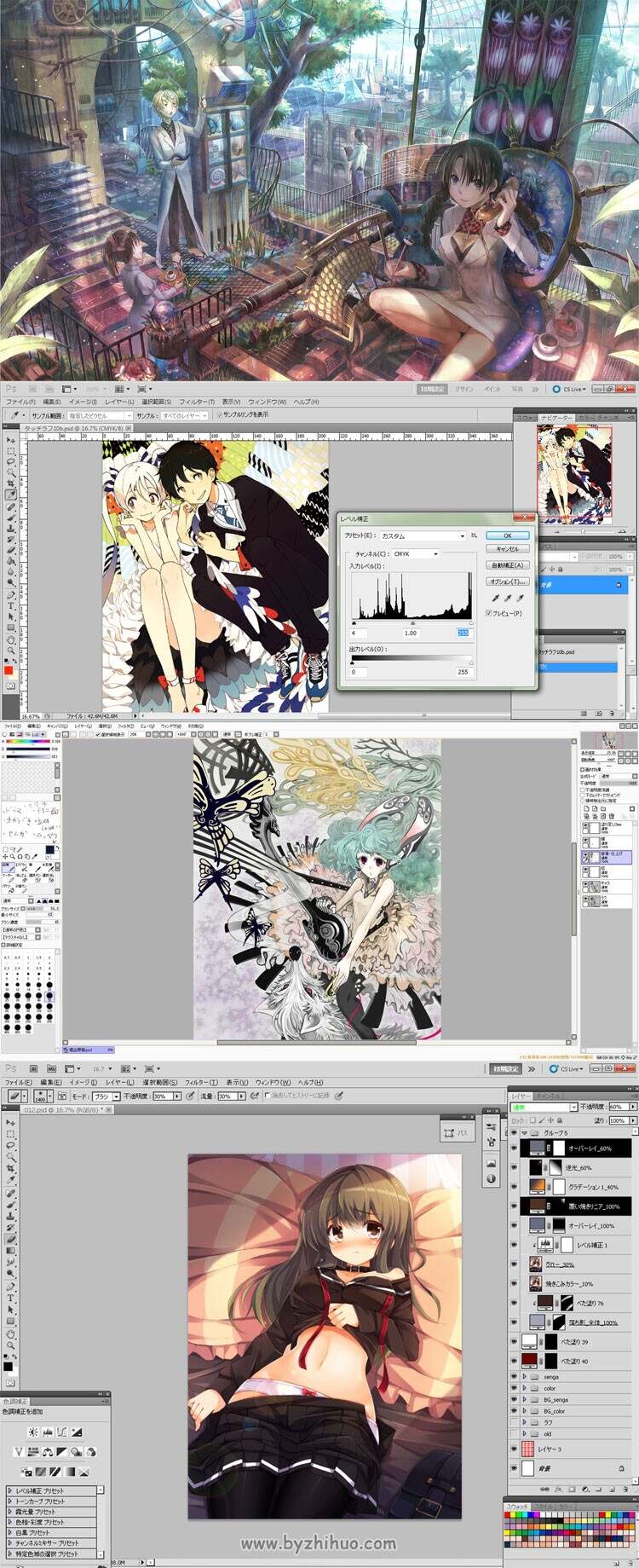
Task: Click 自動補正(A) in the Levels dialog
Action: coord(508,565)
